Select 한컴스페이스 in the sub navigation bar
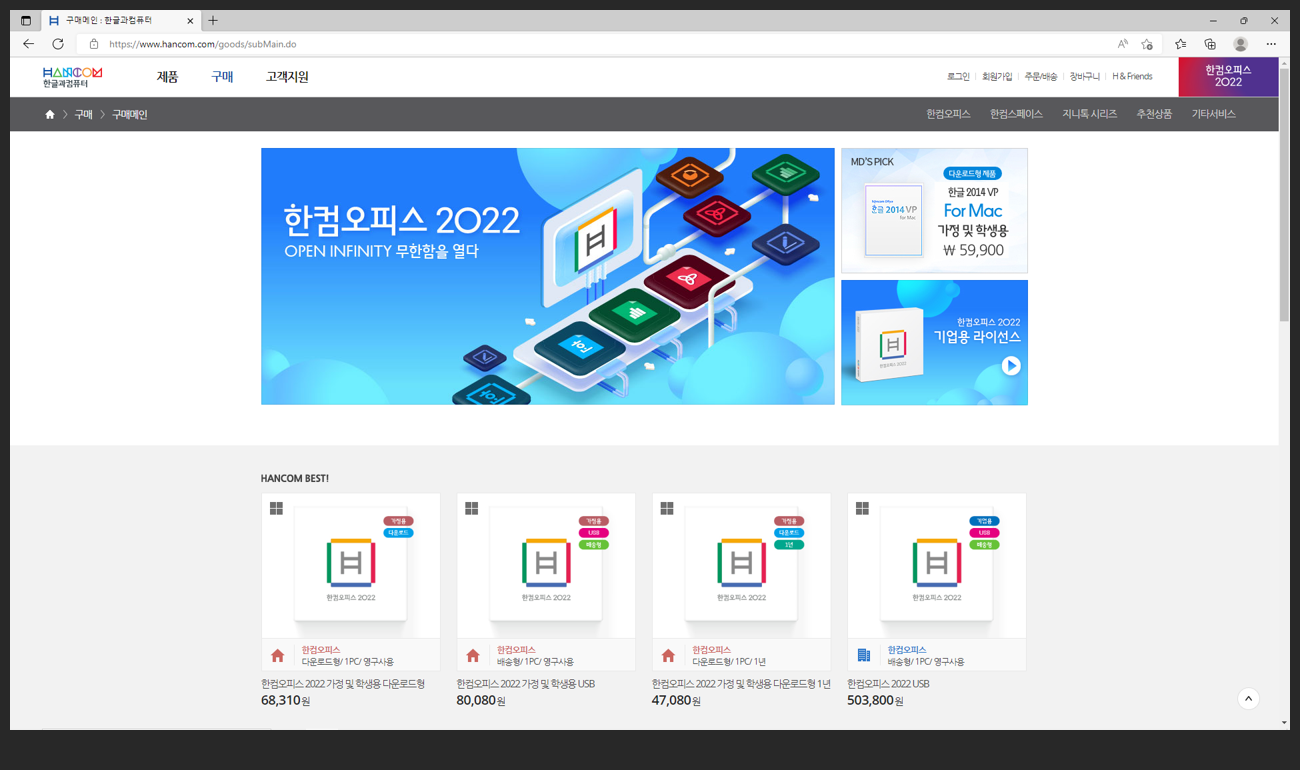Viewport: 1300px width, 770px height. coord(1016,114)
